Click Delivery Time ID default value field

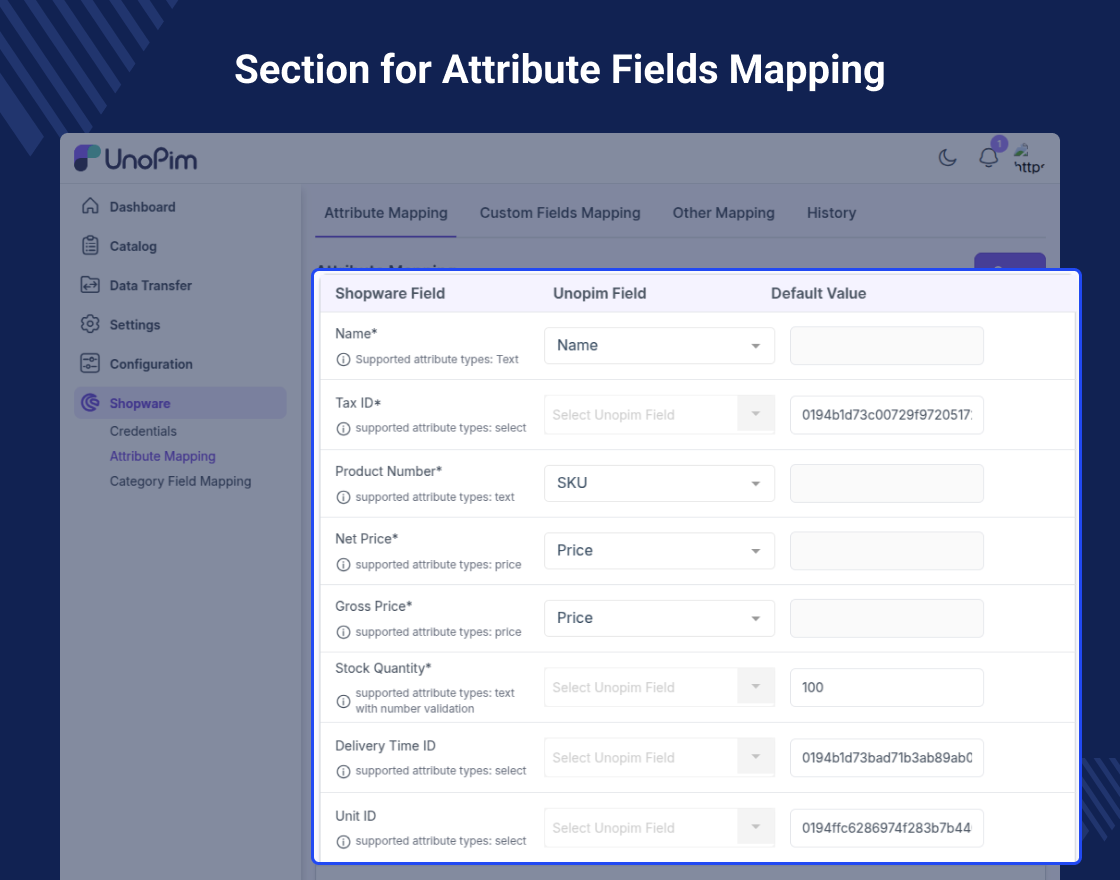click(x=886, y=758)
